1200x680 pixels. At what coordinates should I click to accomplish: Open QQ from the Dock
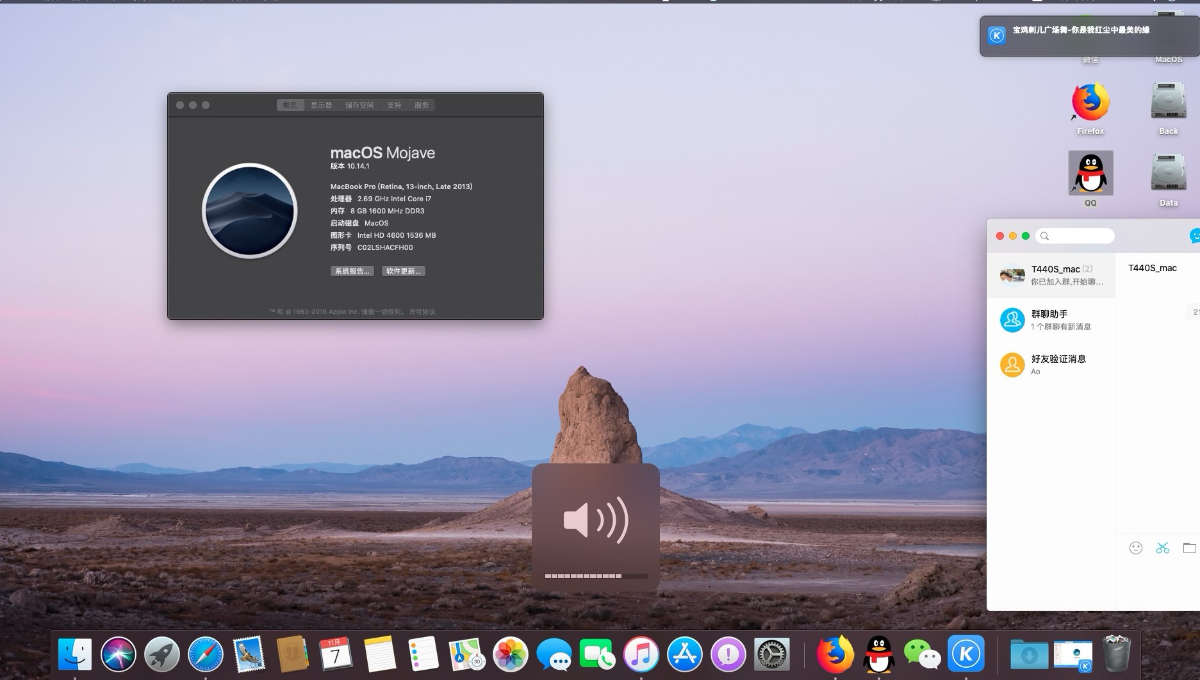click(x=879, y=655)
